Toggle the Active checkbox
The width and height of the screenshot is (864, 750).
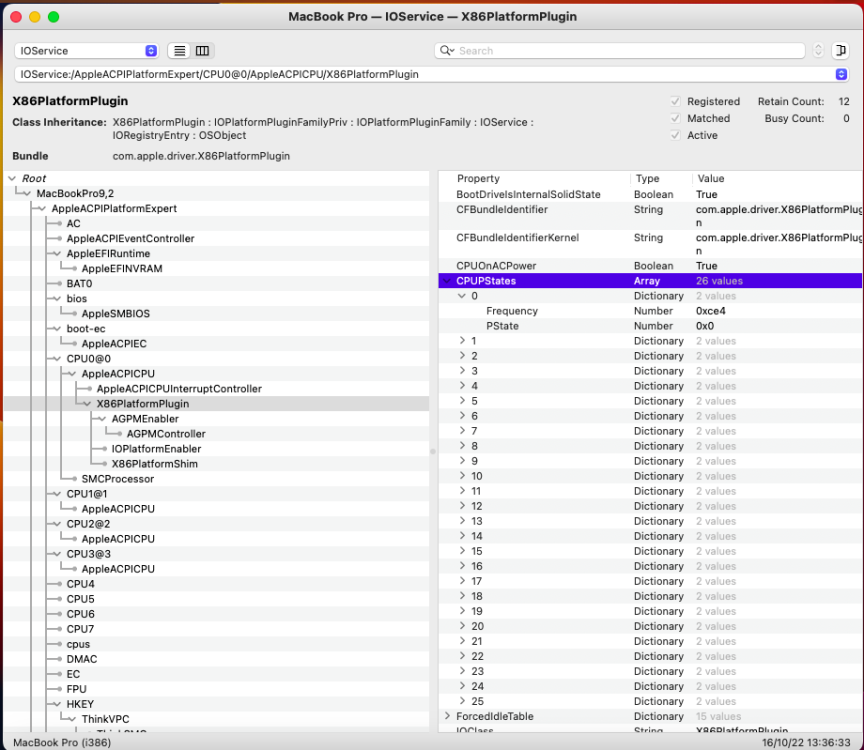675,136
